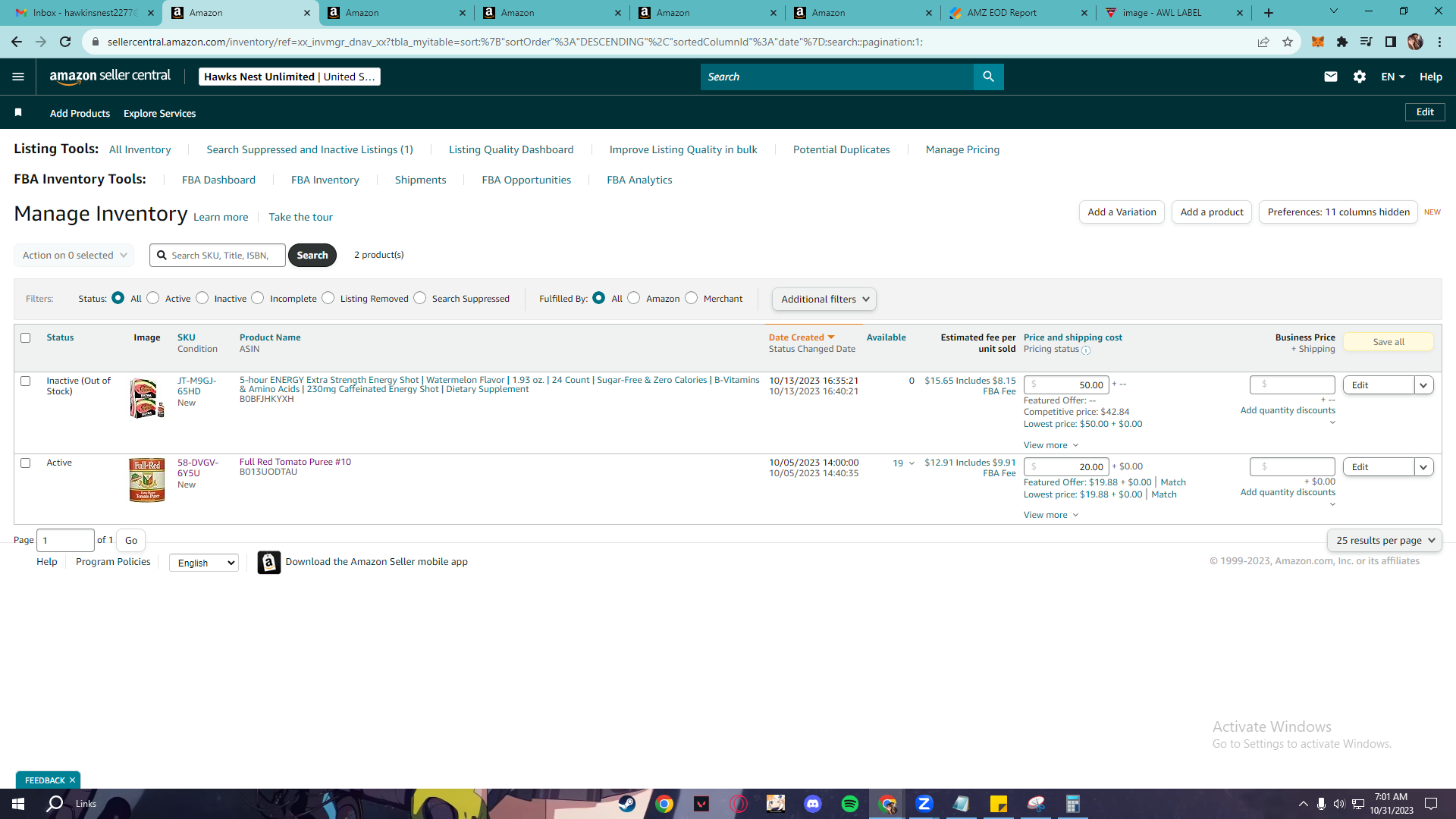The width and height of the screenshot is (1456, 819).
Task: Toggle the browser side panel icon
Action: click(x=1391, y=42)
